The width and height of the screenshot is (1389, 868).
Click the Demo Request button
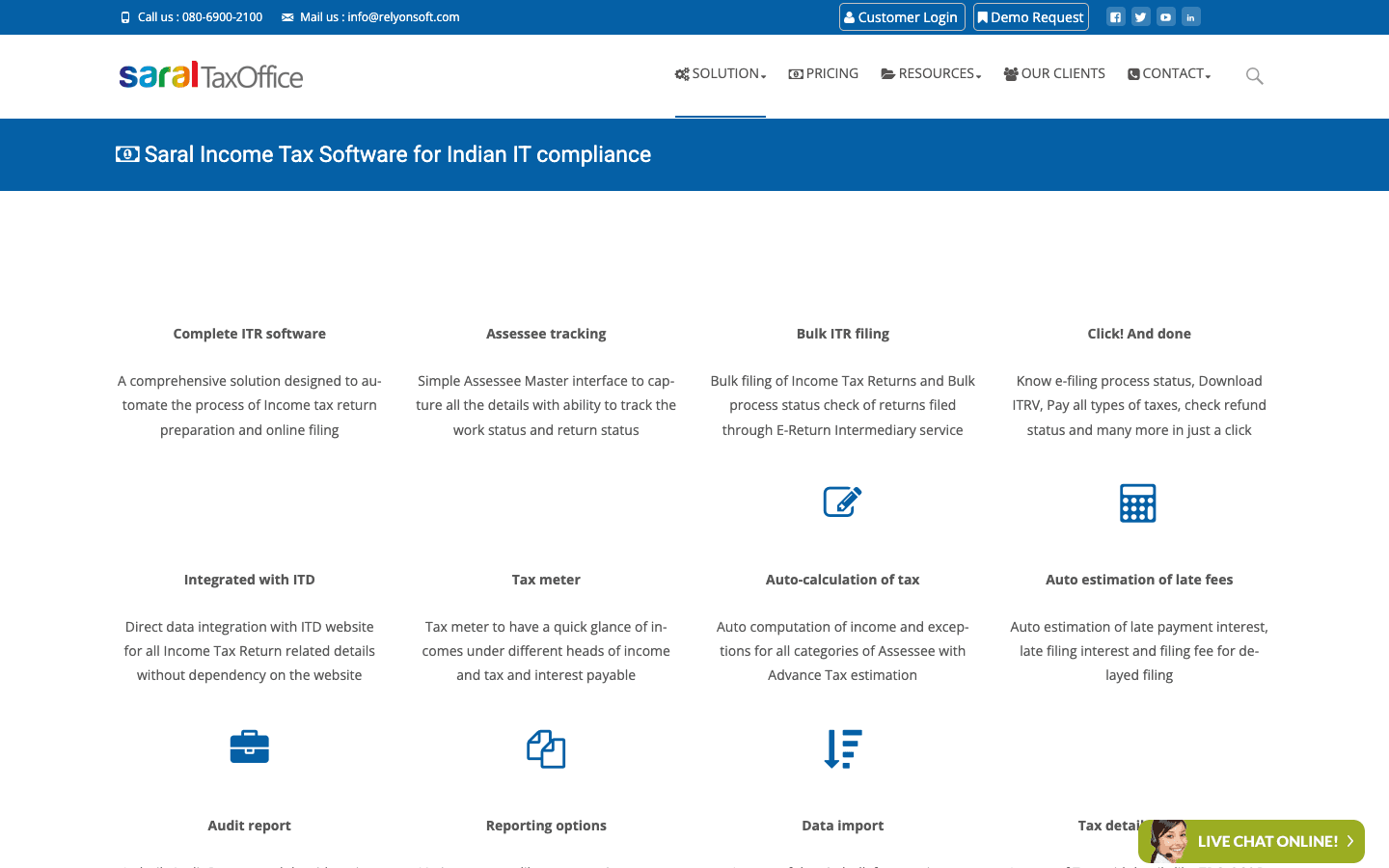(1031, 17)
